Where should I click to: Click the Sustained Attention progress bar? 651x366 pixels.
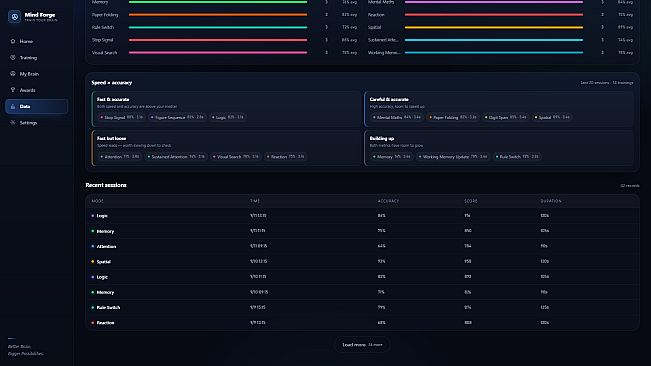tap(494, 40)
